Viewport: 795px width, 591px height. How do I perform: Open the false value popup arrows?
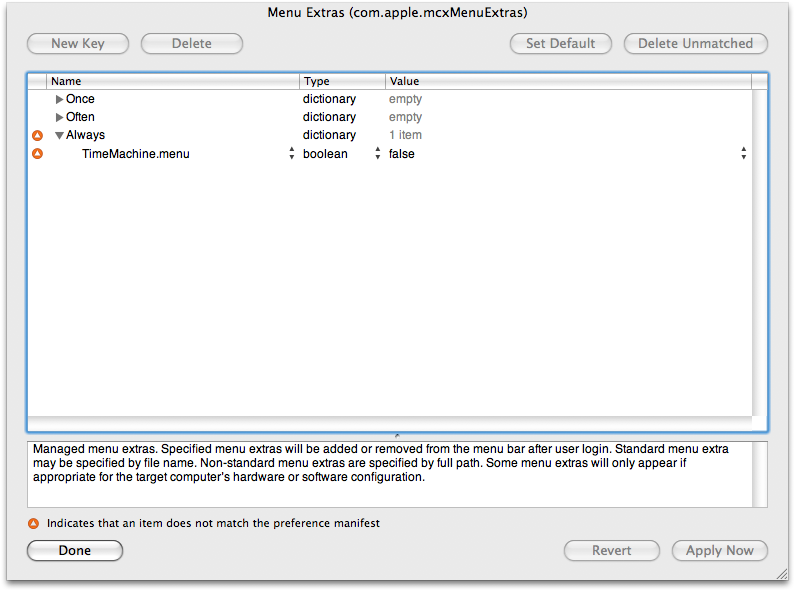point(743,154)
